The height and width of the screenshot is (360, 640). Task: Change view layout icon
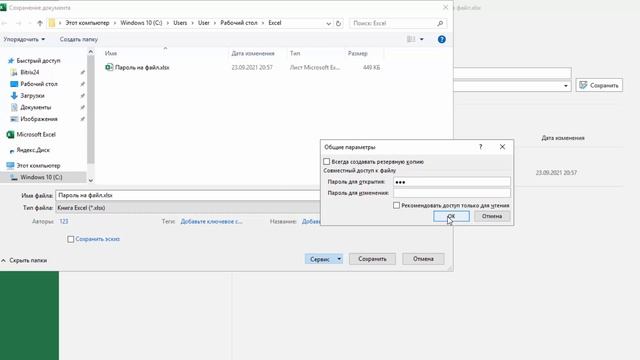tap(411, 39)
